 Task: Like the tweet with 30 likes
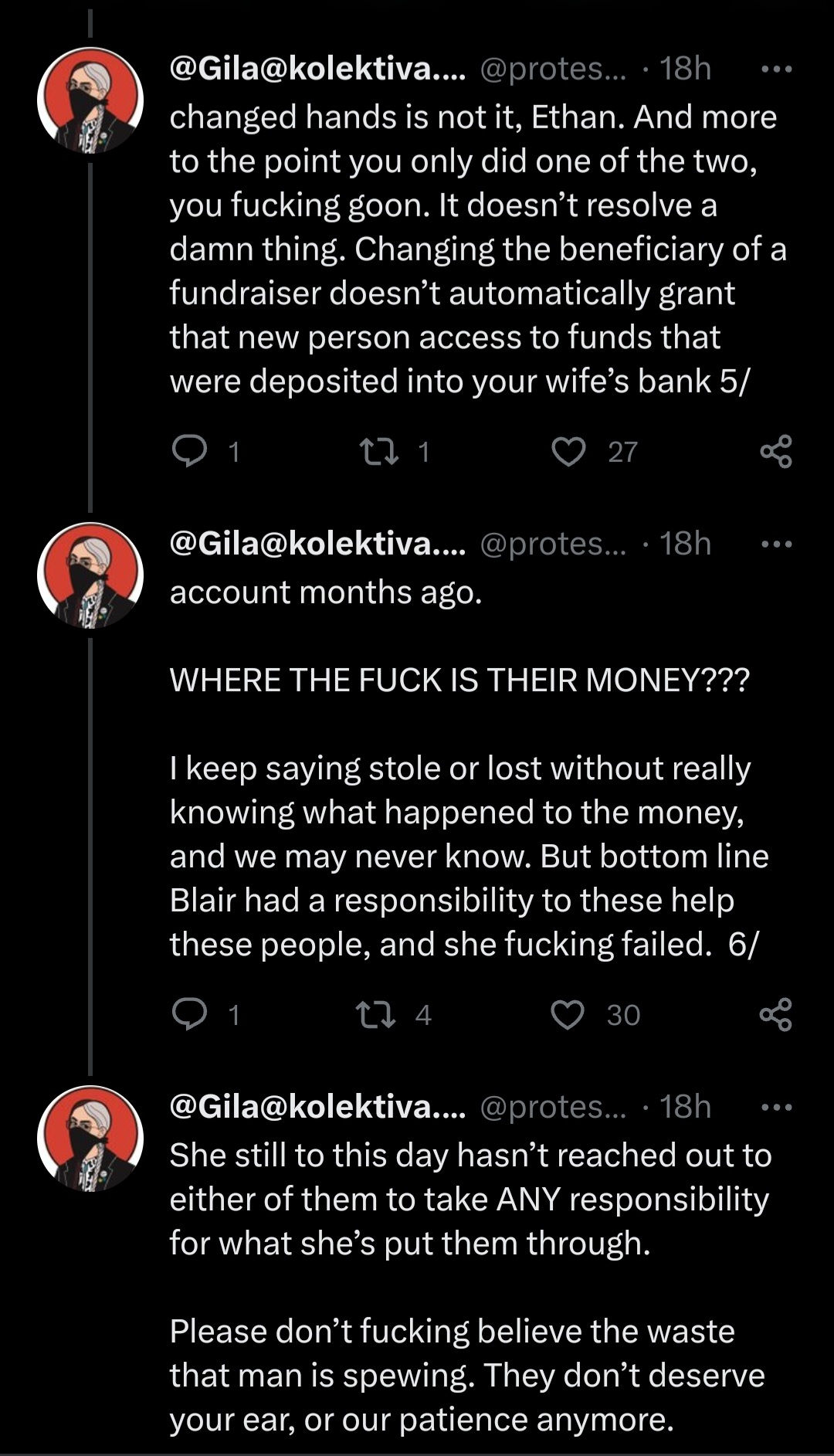568,1014
